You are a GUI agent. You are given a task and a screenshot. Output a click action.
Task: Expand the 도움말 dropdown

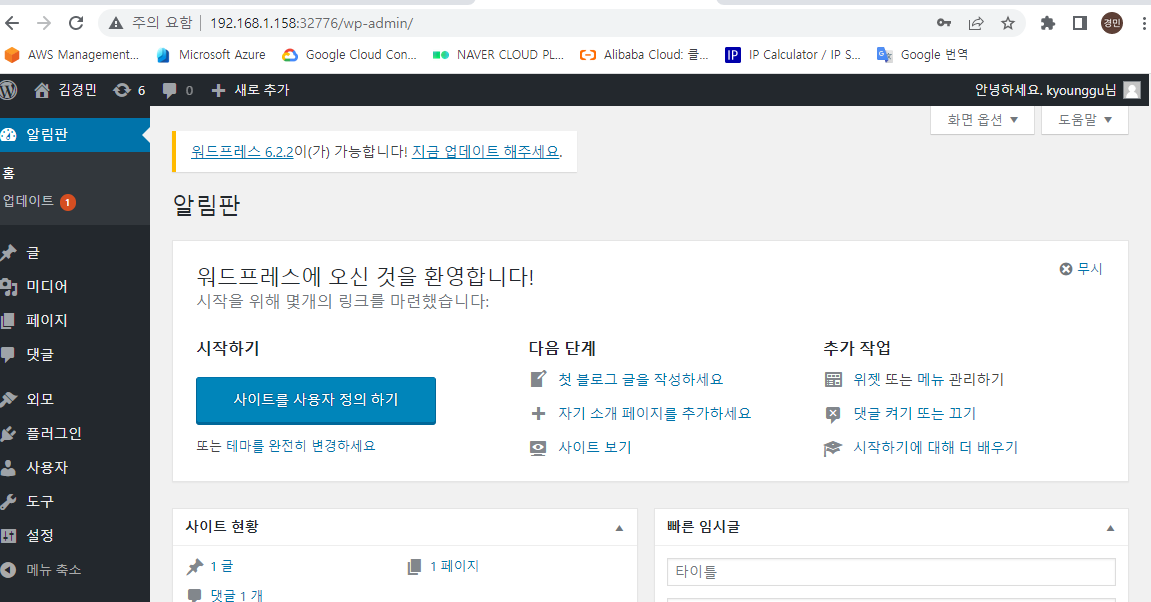(1085, 120)
